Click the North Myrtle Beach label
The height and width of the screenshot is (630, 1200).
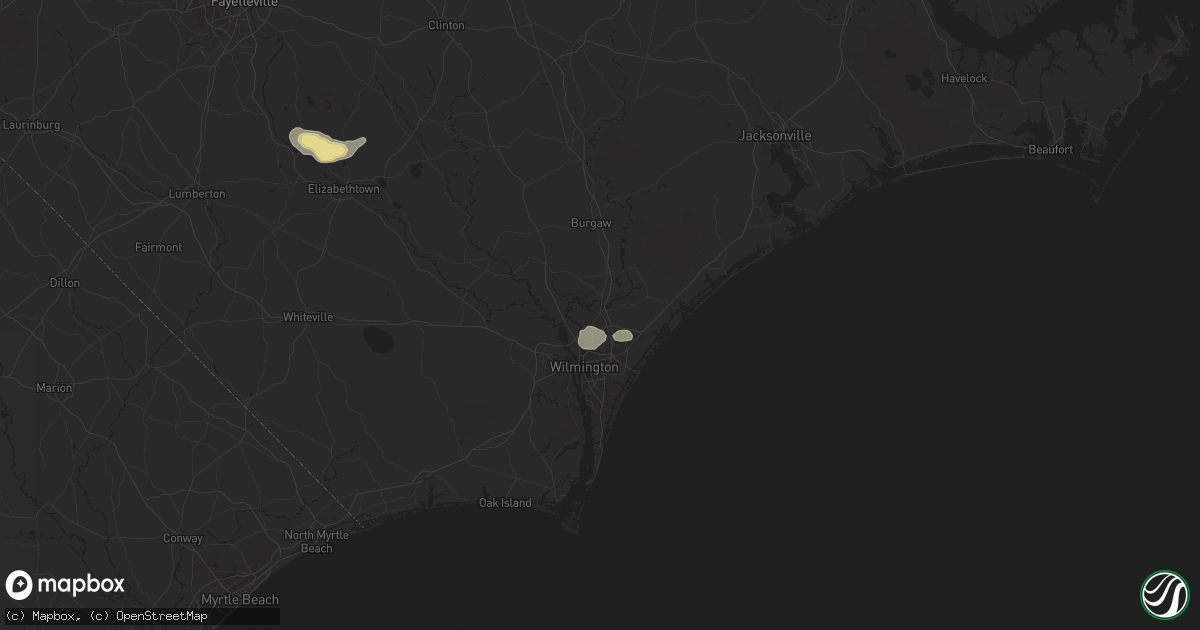[317, 542]
